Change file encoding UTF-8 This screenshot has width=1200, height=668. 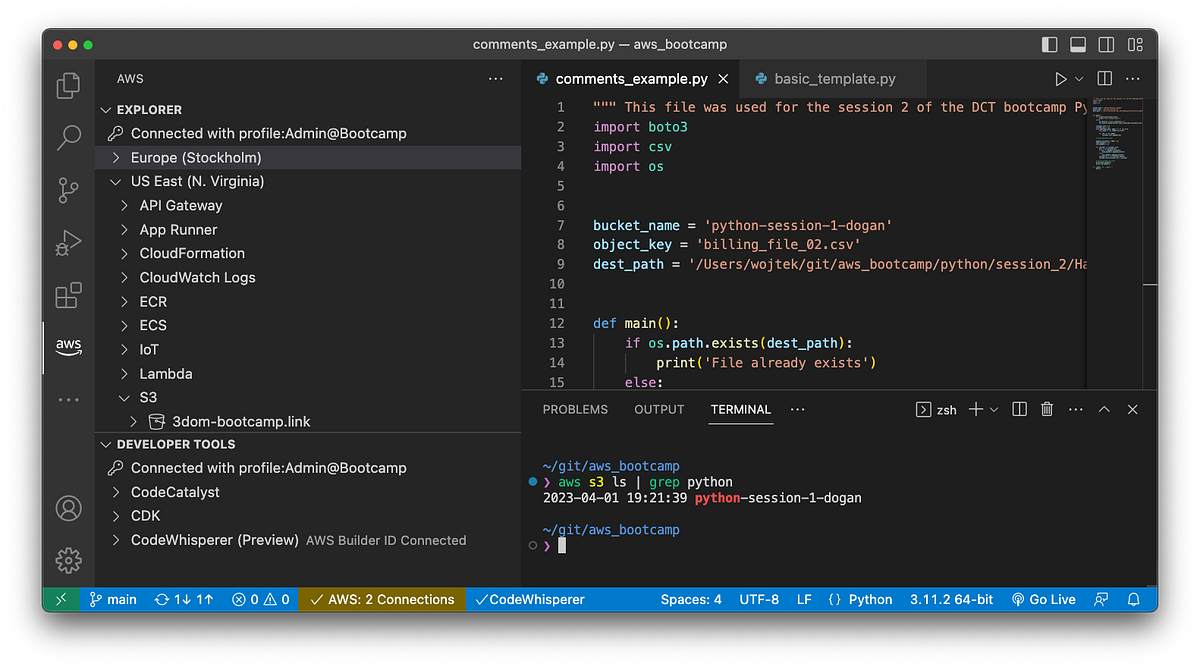(759, 599)
